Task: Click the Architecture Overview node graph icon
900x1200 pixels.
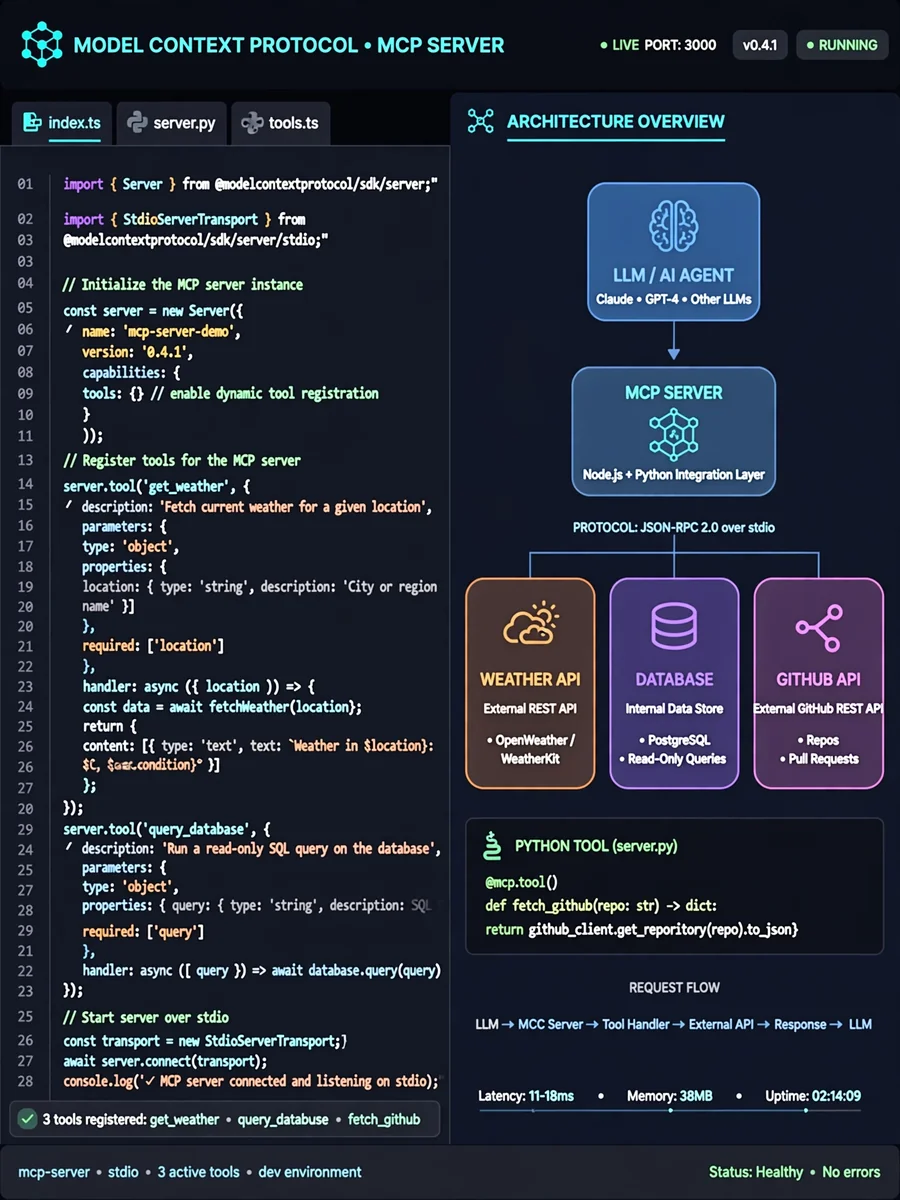Action: (481, 122)
